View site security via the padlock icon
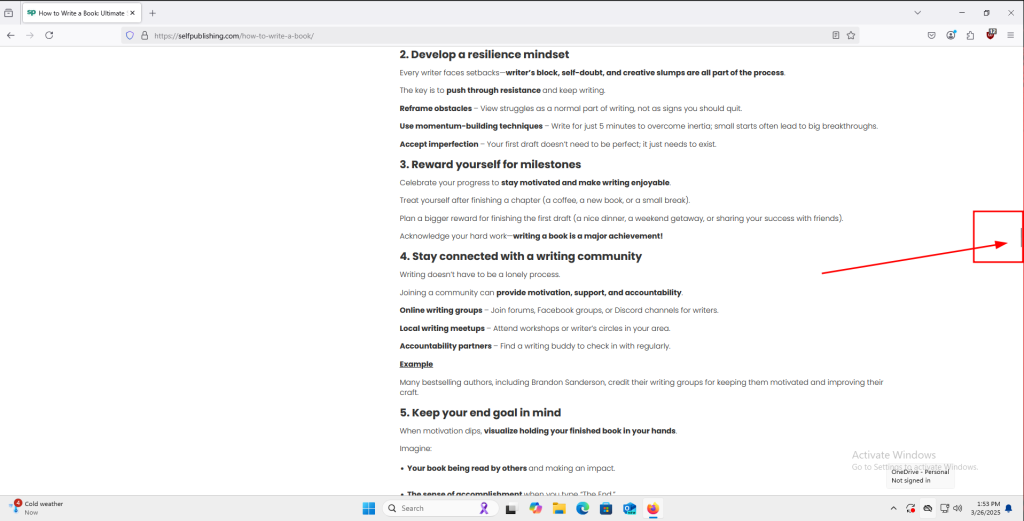This screenshot has width=1024, height=521. [144, 36]
